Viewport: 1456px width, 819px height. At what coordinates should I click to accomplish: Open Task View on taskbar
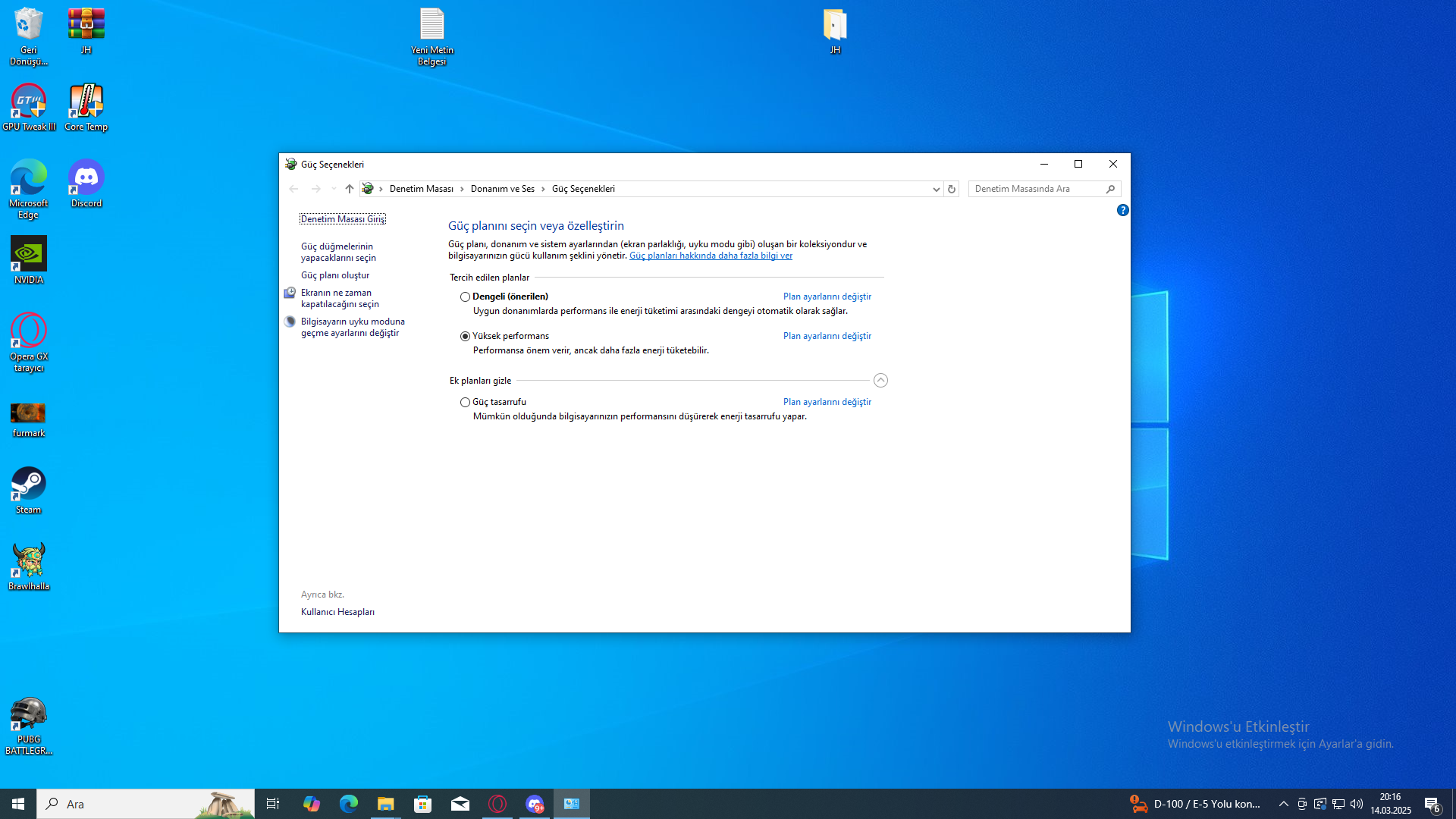coord(273,804)
